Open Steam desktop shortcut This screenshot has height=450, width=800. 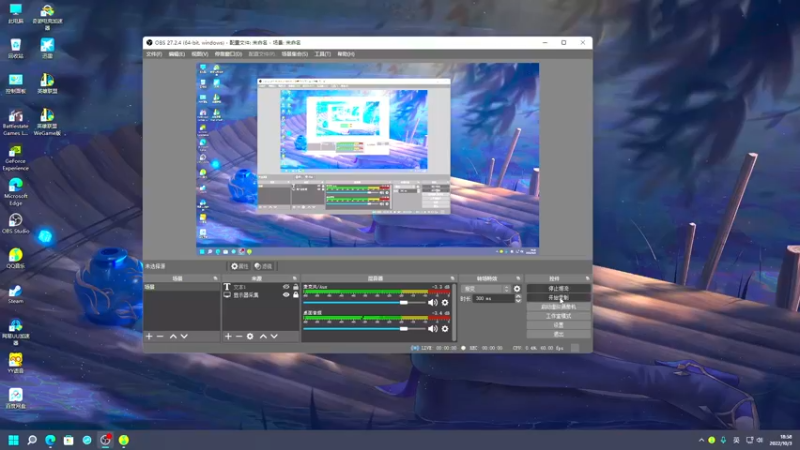tap(15, 294)
